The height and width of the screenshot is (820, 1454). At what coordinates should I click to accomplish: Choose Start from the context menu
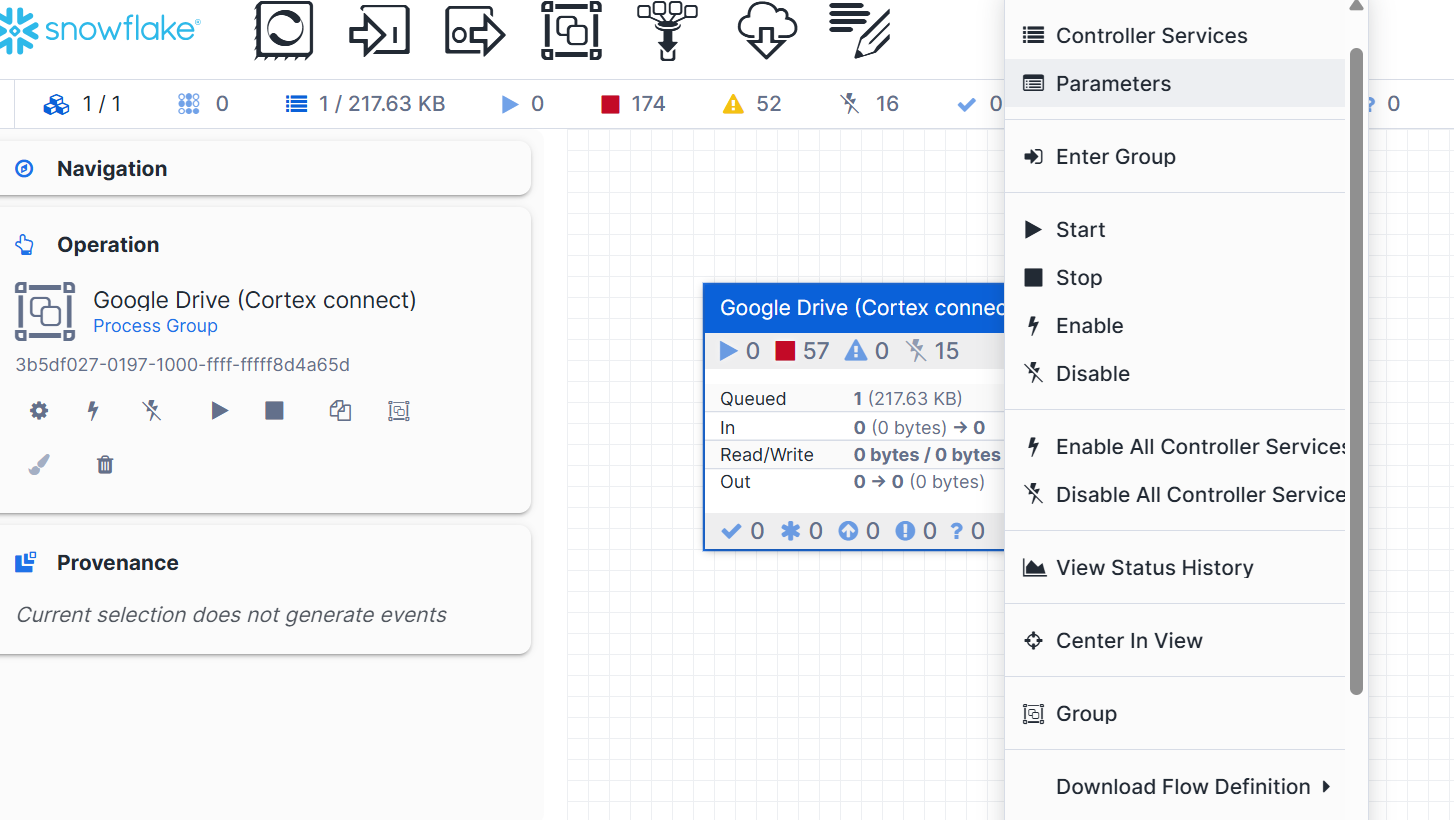pyautogui.click(x=1174, y=230)
